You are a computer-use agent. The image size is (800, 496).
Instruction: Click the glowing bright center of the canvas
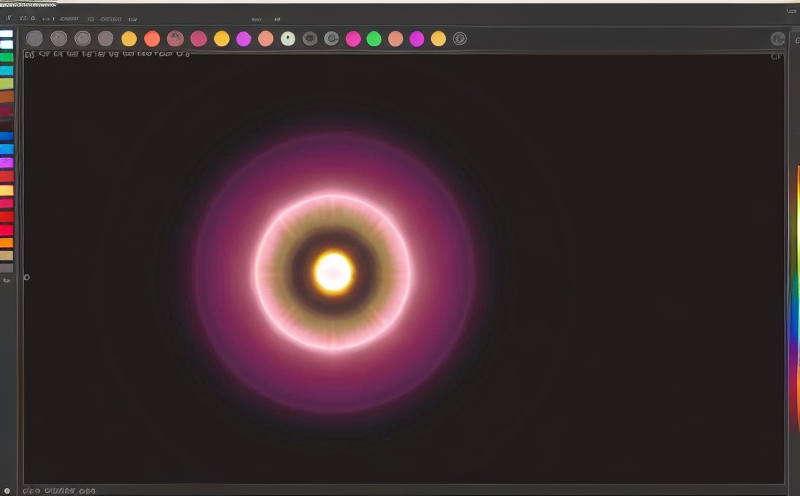[x=333, y=271]
